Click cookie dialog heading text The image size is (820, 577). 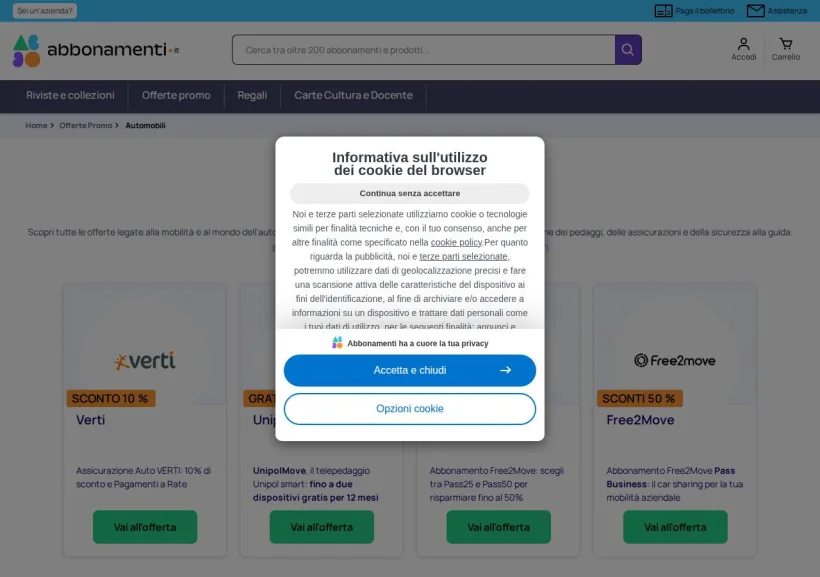pyautogui.click(x=409, y=164)
